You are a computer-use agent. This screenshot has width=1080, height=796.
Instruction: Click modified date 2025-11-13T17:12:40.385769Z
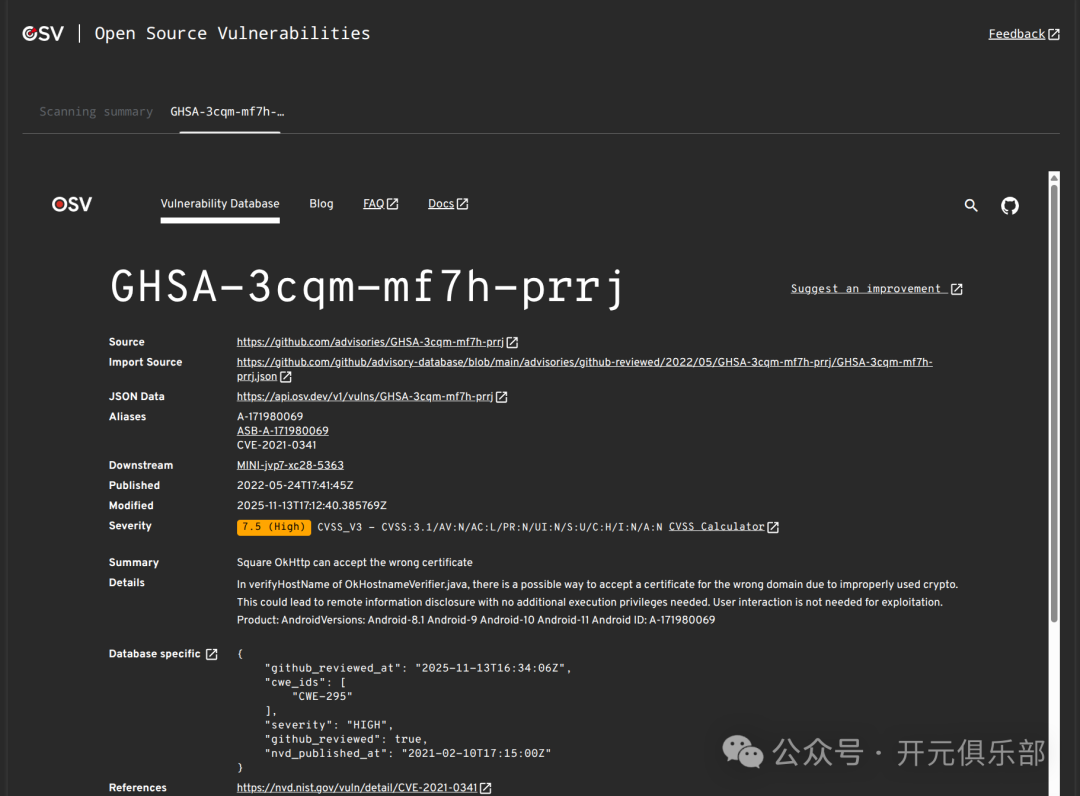pos(311,505)
